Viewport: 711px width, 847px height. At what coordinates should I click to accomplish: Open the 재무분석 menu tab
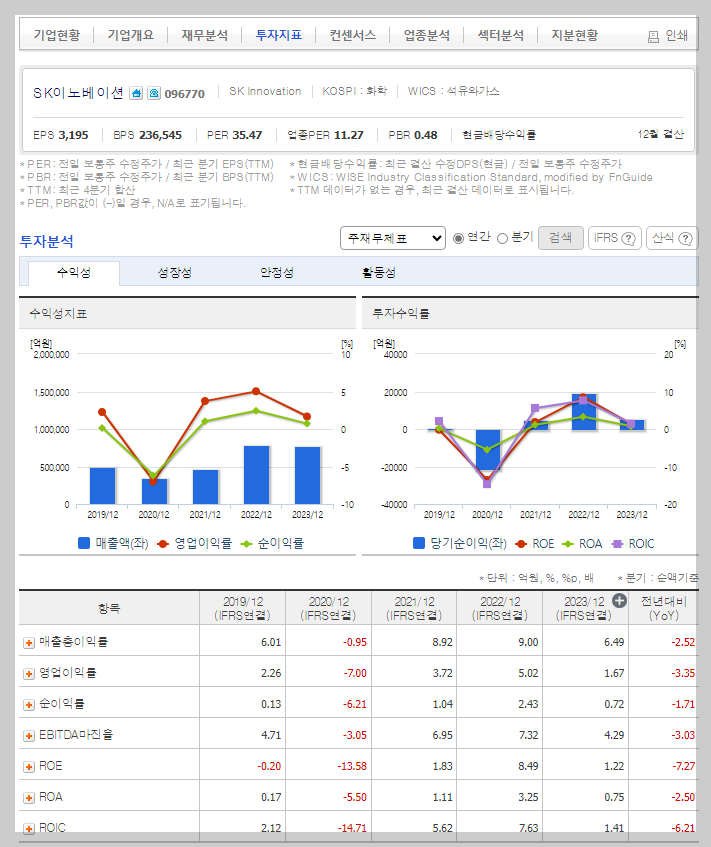[x=204, y=35]
